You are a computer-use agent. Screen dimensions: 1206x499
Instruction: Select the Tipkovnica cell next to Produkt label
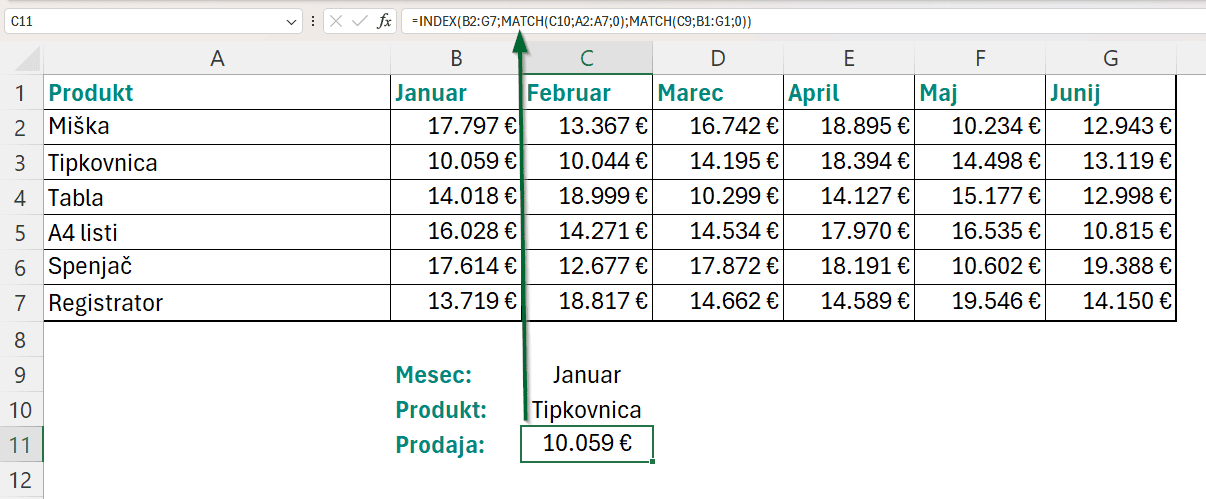(587, 410)
